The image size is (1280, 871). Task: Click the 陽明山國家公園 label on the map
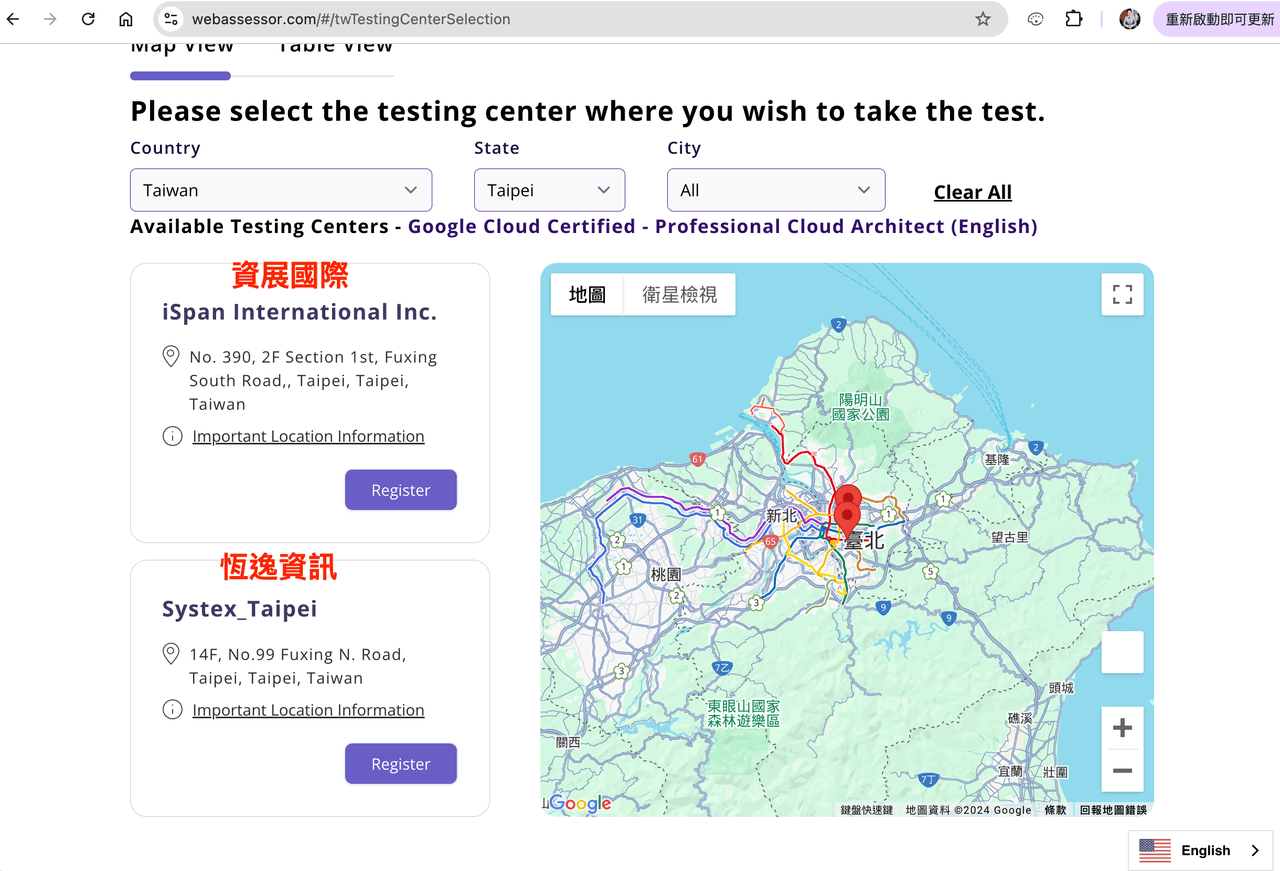(x=860, y=406)
